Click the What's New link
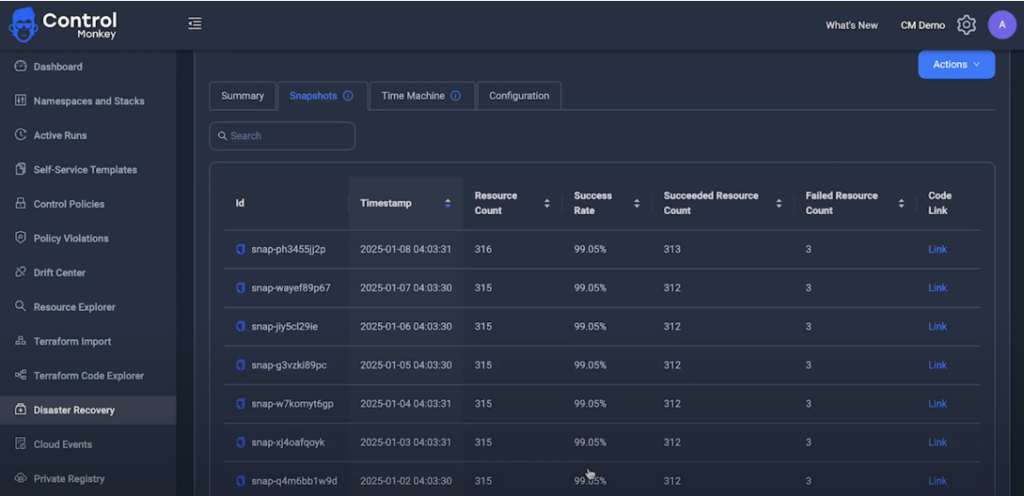The height and width of the screenshot is (496, 1024). pyautogui.click(x=851, y=25)
